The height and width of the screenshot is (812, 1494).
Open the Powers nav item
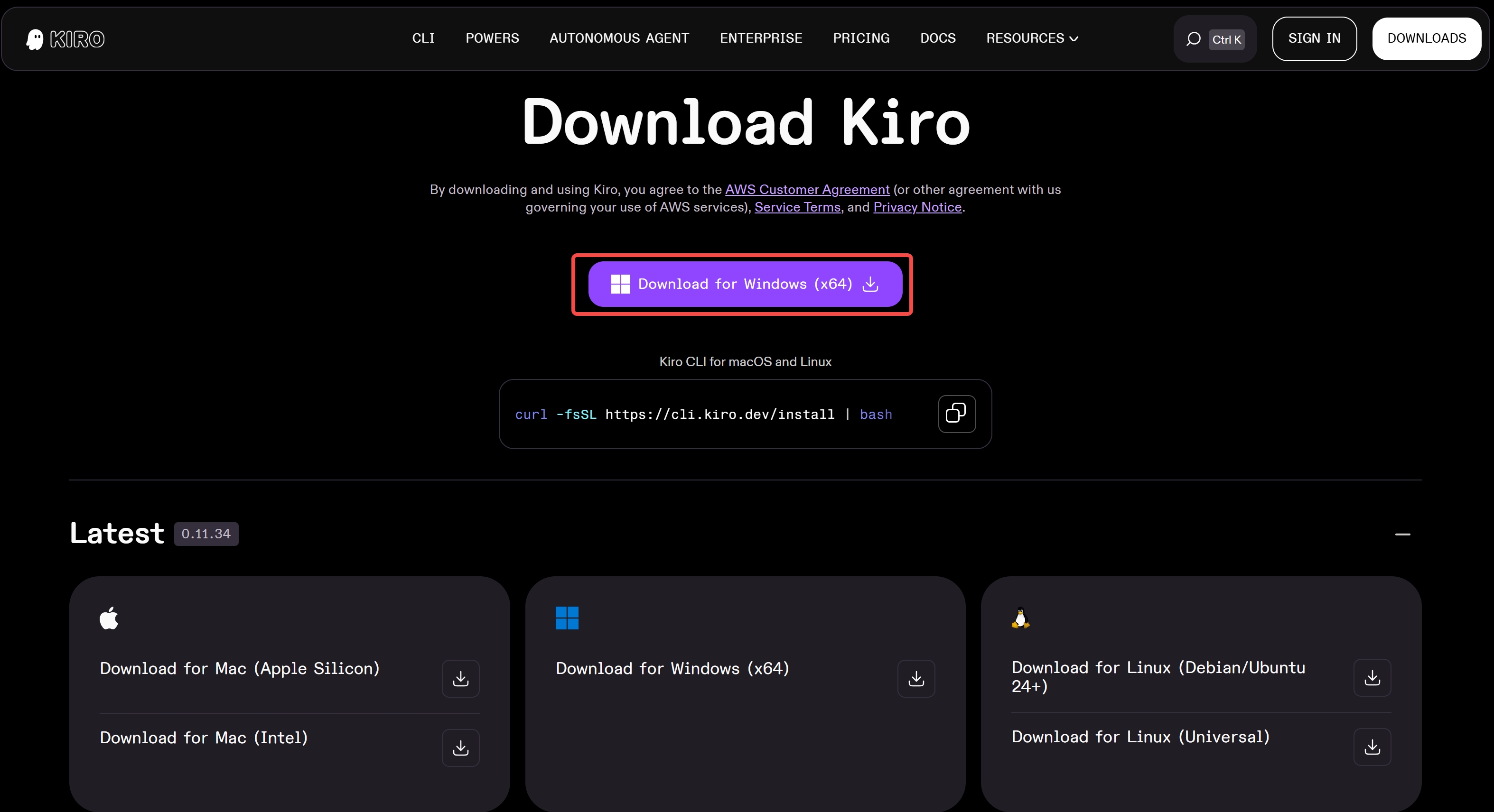click(x=493, y=38)
